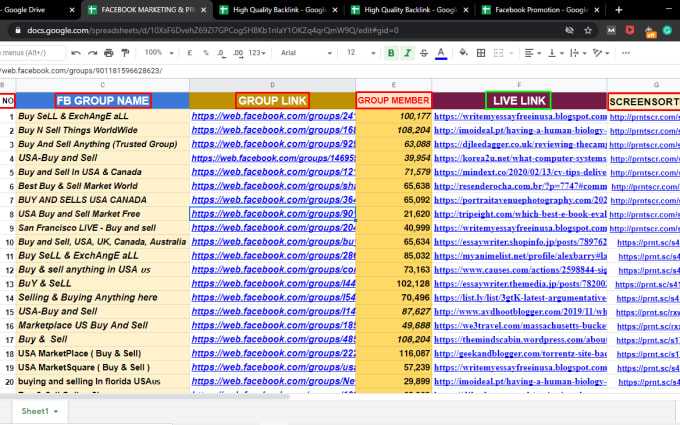680x425 pixels.
Task: Open the korea2u.net live link
Action: pos(520,158)
